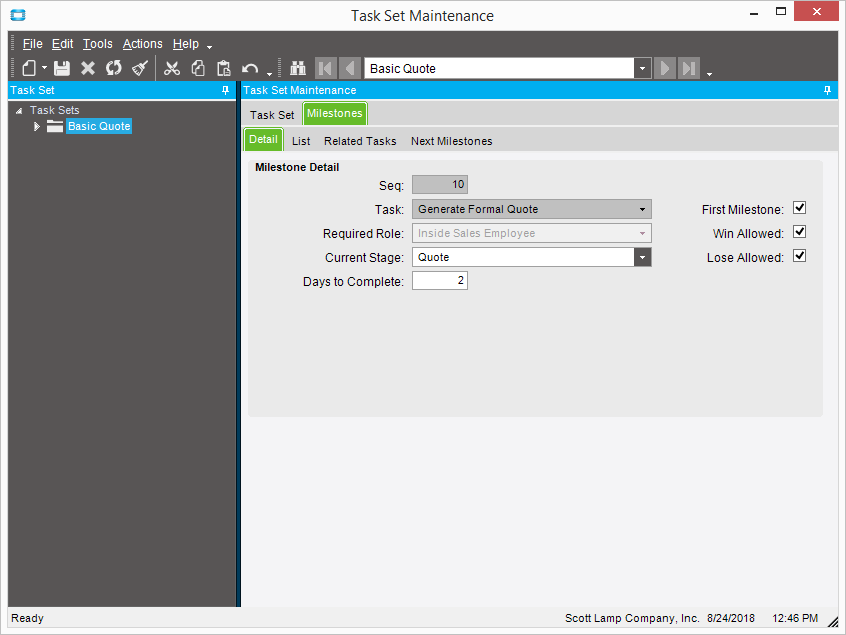Click the Milestone Detail group heading
846x635 pixels.
coord(297,167)
